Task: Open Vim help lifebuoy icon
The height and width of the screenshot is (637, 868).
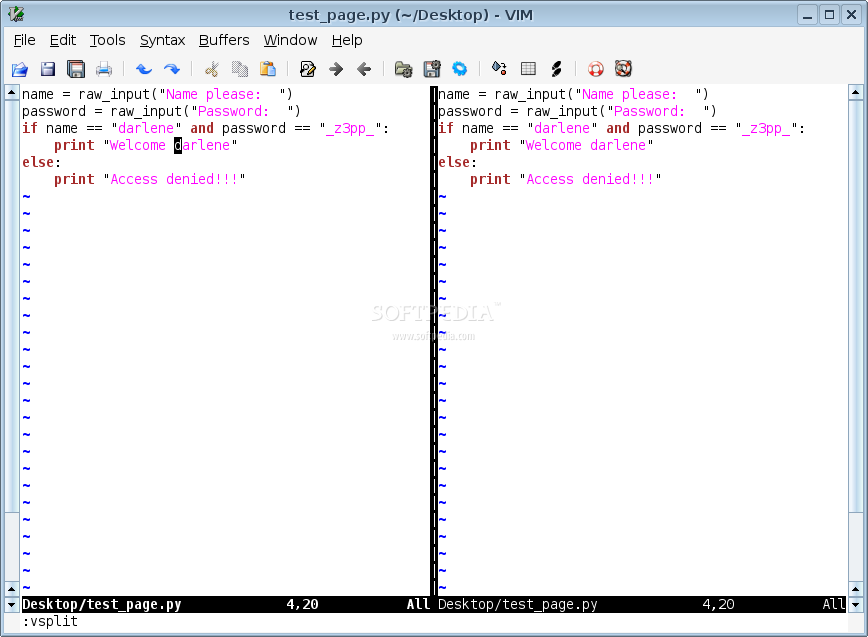Action: coord(596,69)
